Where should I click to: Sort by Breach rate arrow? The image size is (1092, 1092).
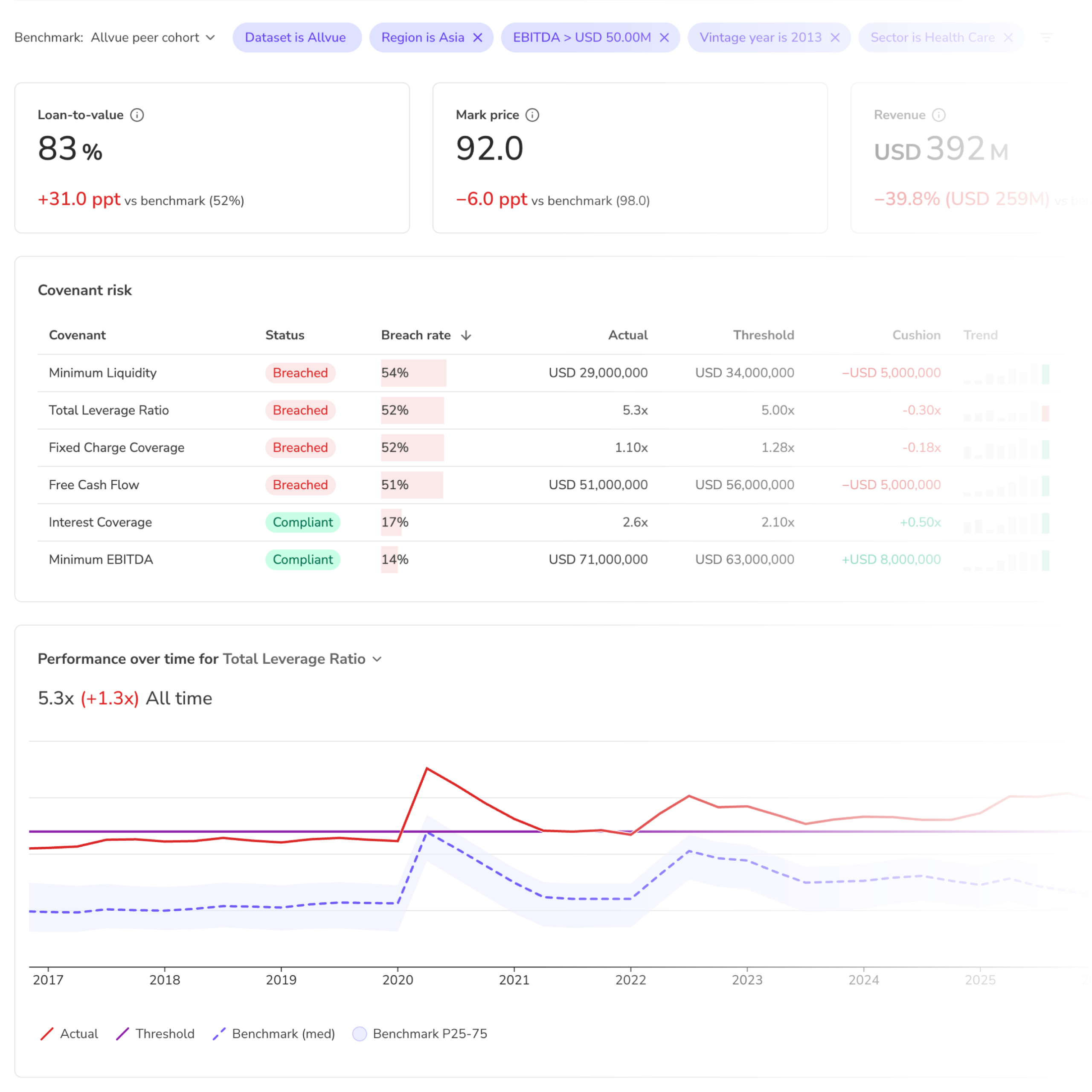click(466, 335)
